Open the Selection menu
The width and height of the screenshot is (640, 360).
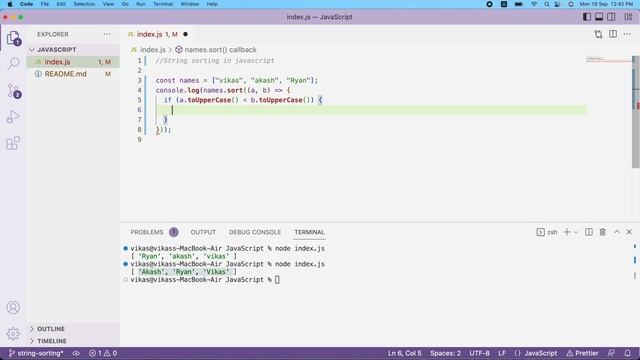point(84,4)
